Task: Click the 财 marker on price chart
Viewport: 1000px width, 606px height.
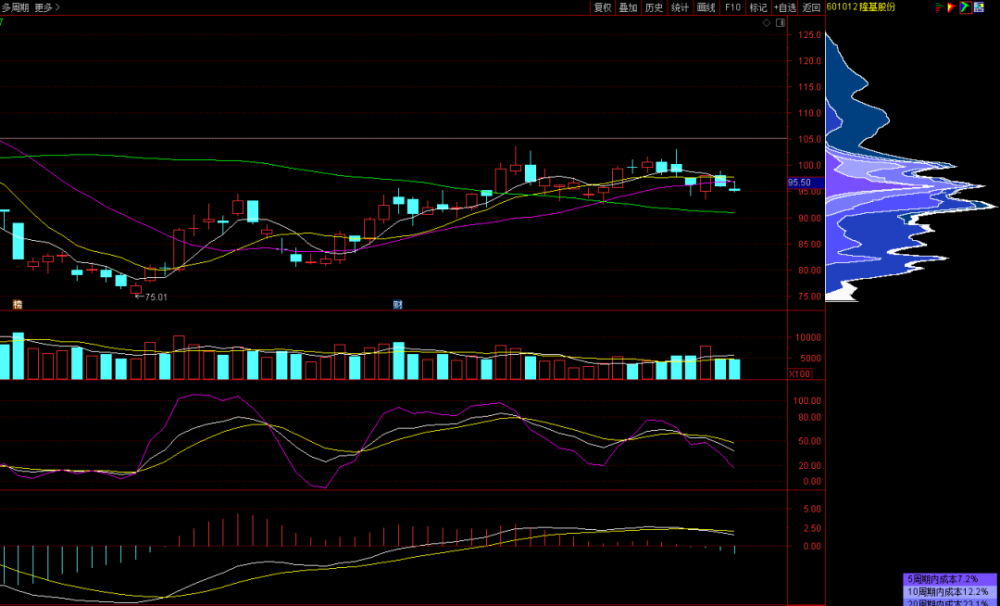Action: pyautogui.click(x=397, y=304)
